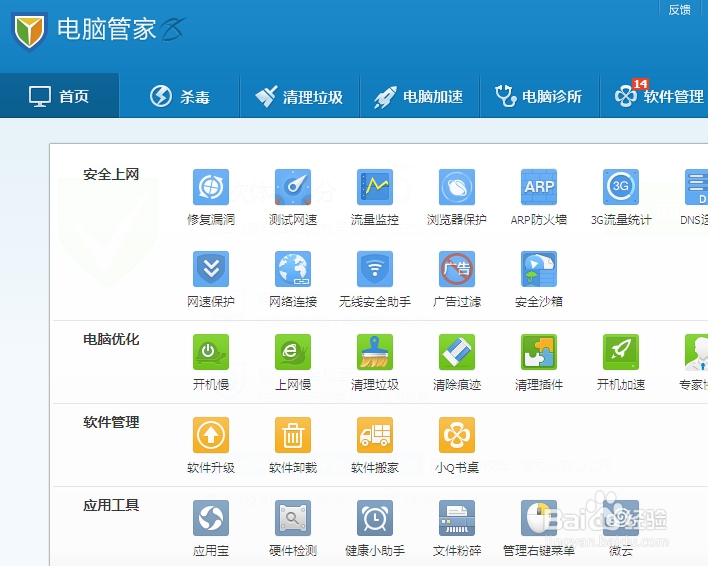Screen dimensions: 708x566
Task: Open 小Q书桌 tool
Action: coord(457,435)
